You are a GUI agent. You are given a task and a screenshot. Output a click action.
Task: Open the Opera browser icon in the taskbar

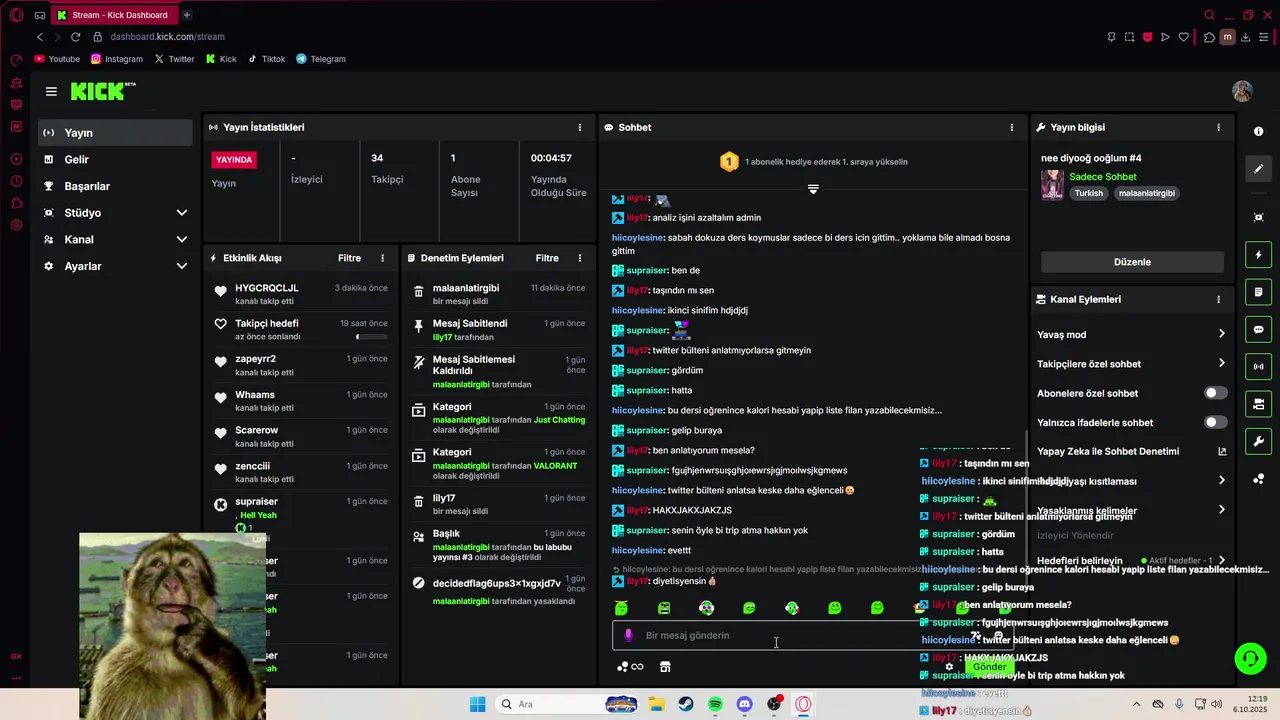tap(802, 704)
